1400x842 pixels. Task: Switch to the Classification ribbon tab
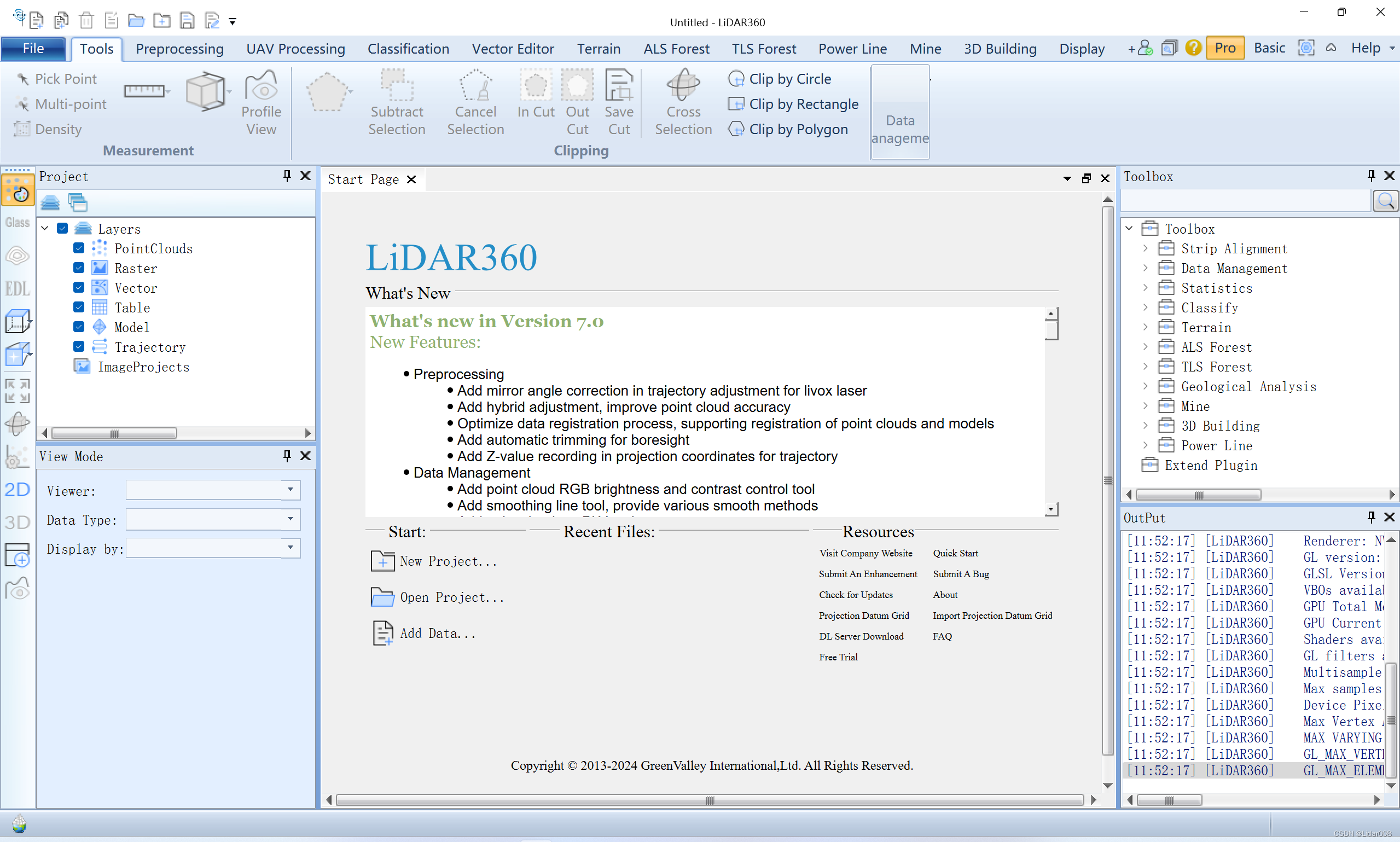click(x=408, y=49)
